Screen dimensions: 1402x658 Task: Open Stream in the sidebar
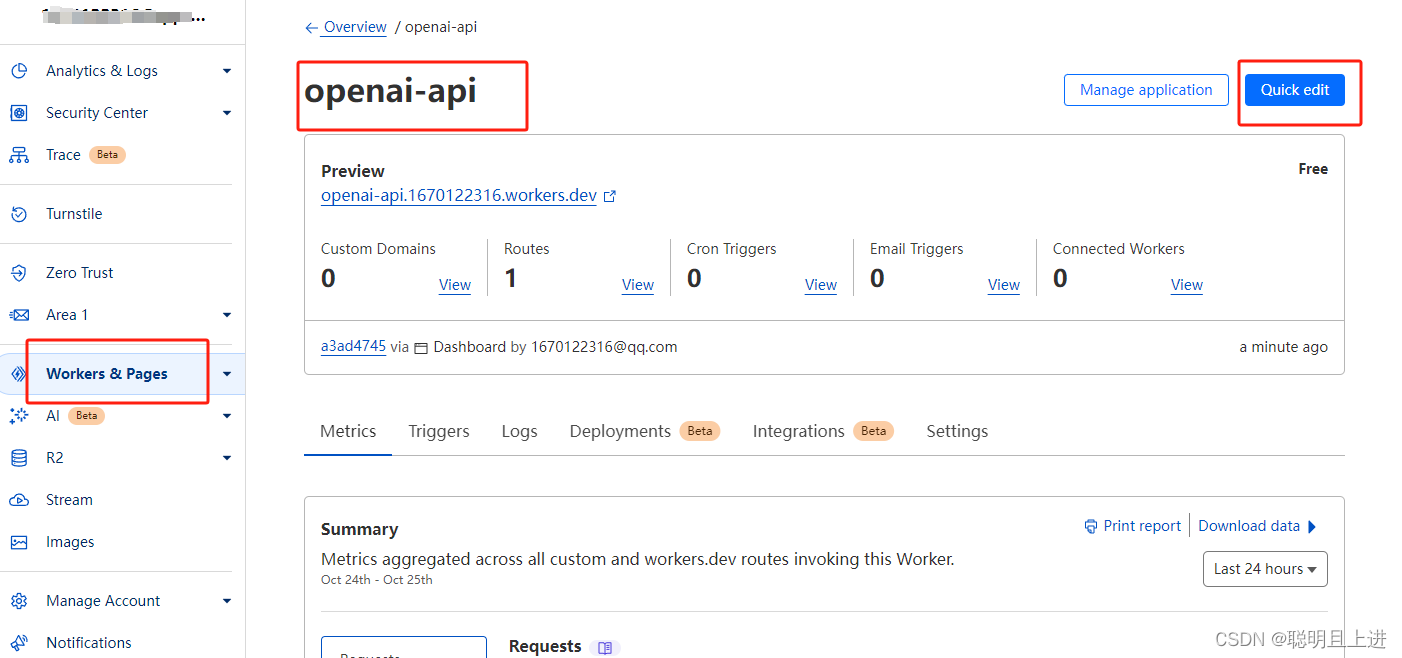[x=69, y=500]
